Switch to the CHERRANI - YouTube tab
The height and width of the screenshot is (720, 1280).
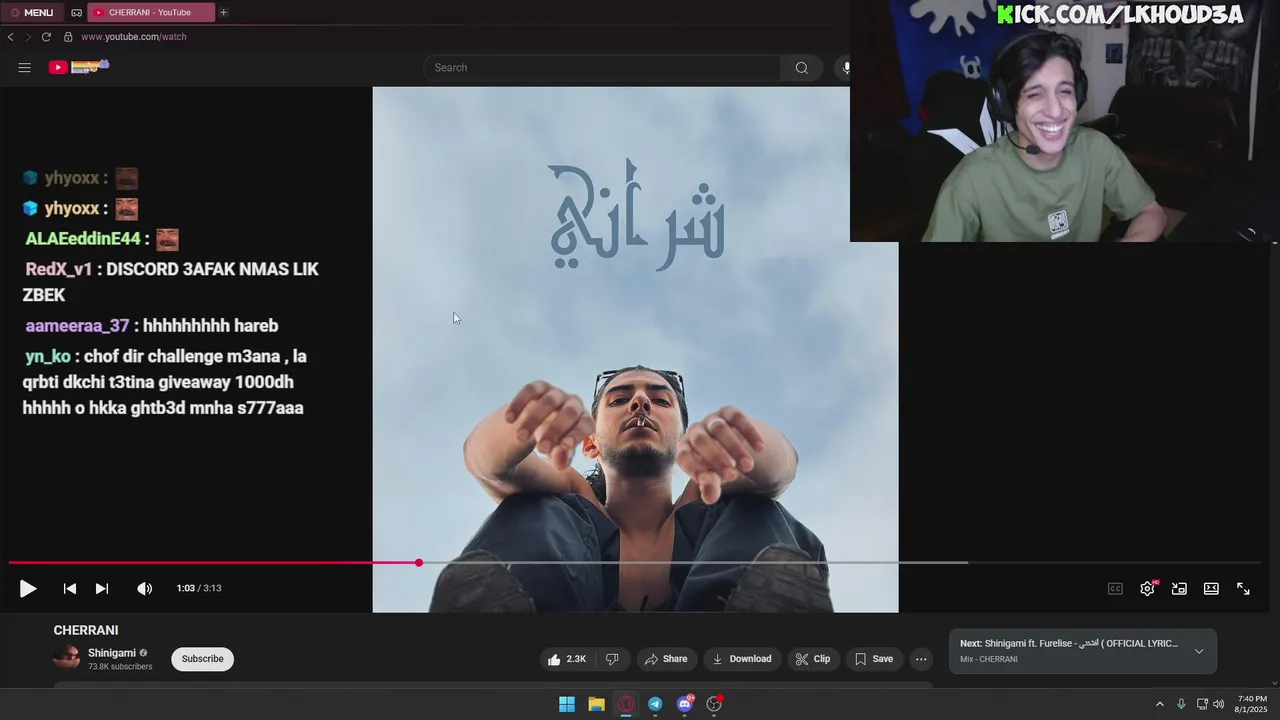151,12
